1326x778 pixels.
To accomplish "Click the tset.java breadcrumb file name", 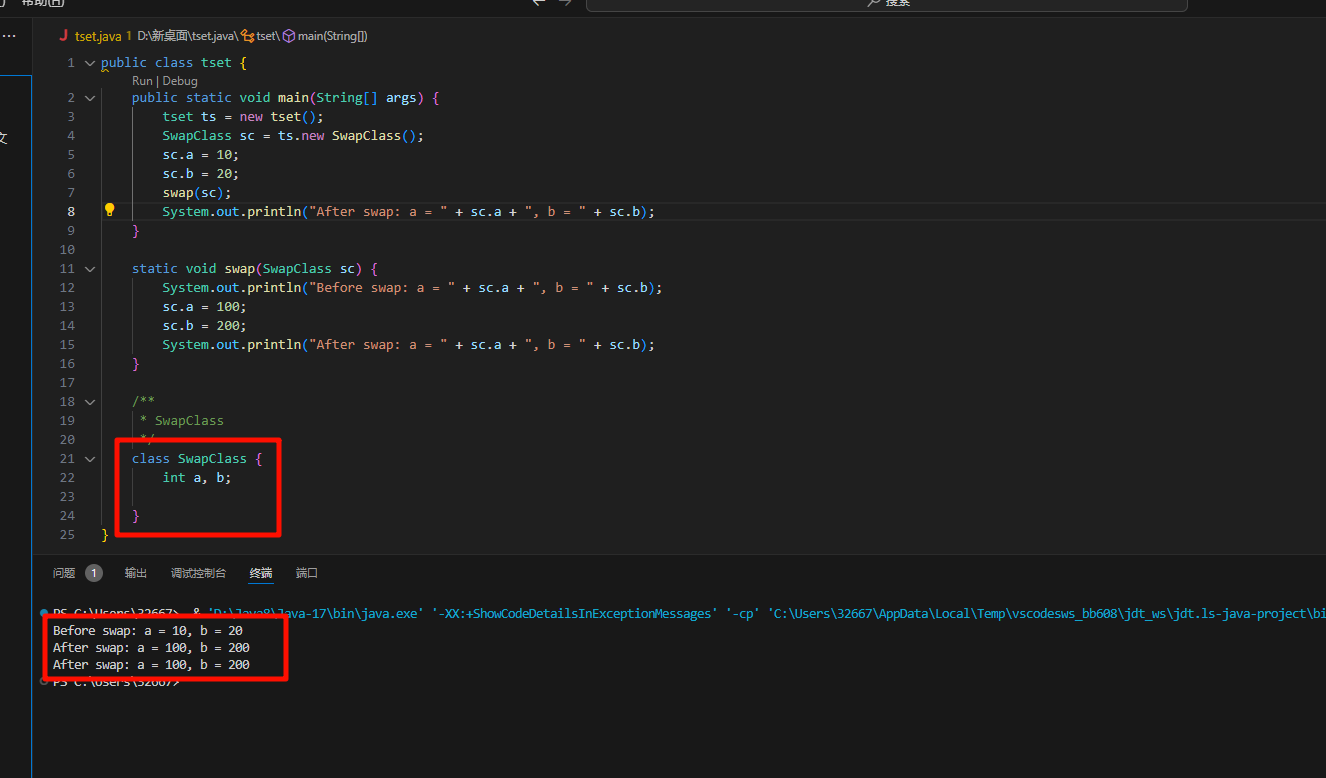I will click(98, 36).
